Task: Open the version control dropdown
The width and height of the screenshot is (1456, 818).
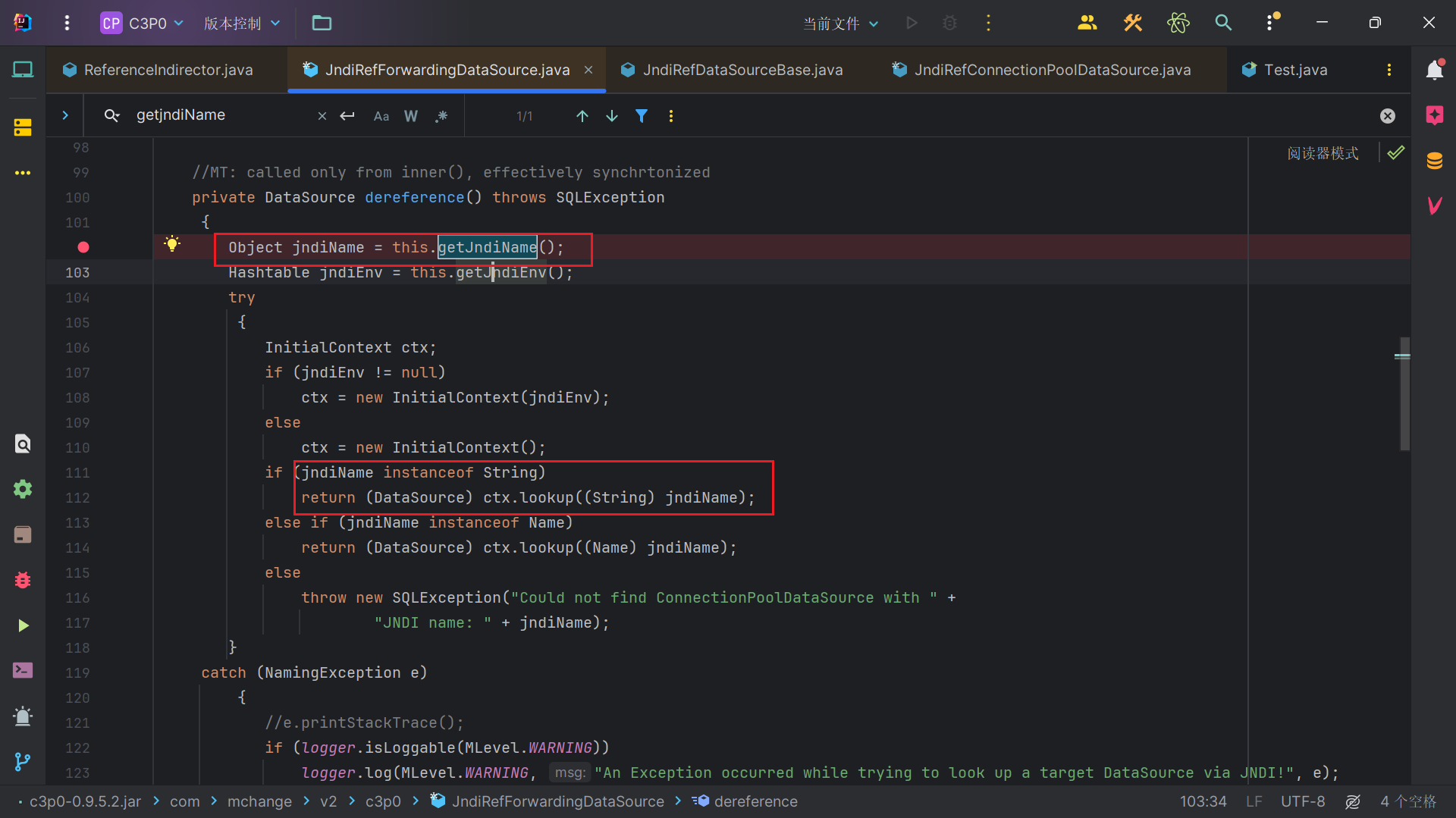Action: coord(242,23)
